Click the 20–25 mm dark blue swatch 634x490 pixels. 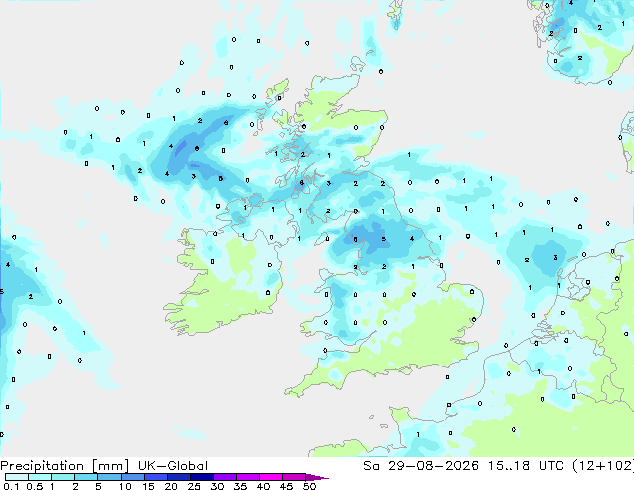(178, 477)
